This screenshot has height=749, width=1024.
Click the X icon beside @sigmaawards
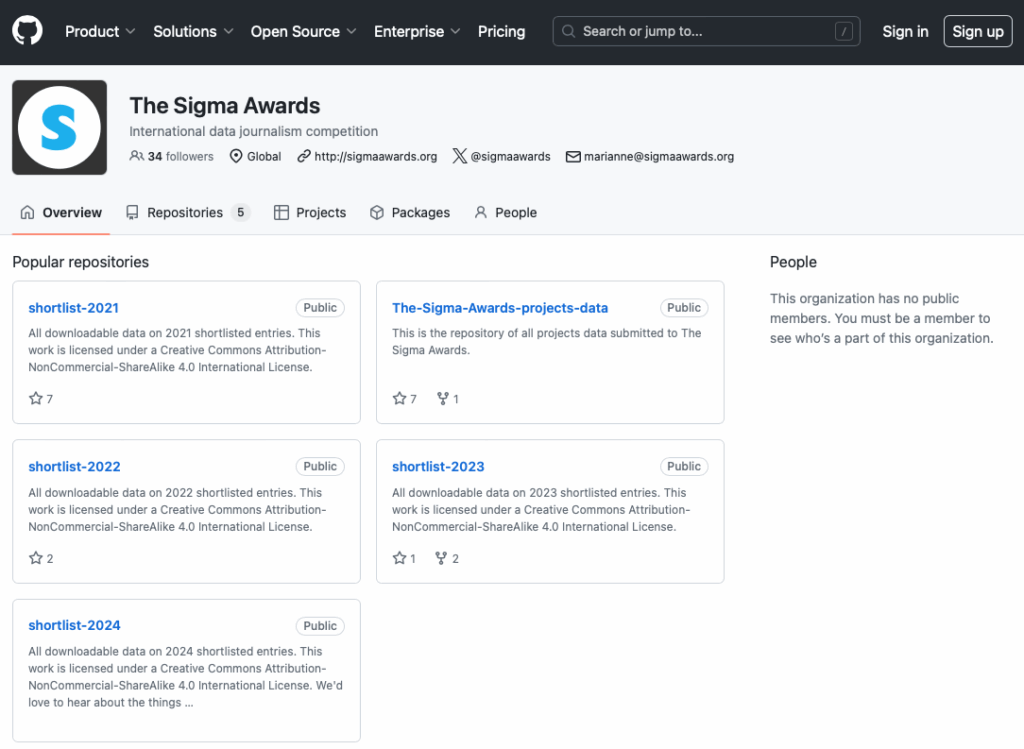click(x=459, y=156)
